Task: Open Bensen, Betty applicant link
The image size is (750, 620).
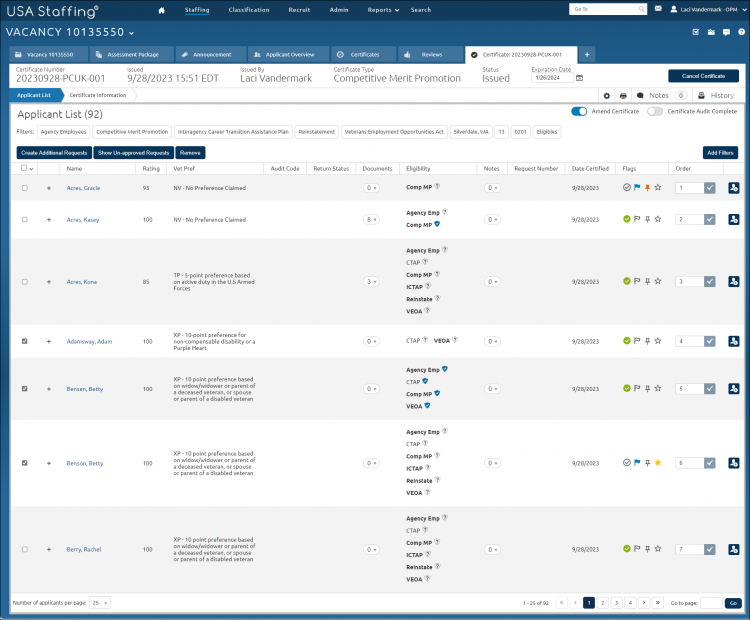Action: 85,389
